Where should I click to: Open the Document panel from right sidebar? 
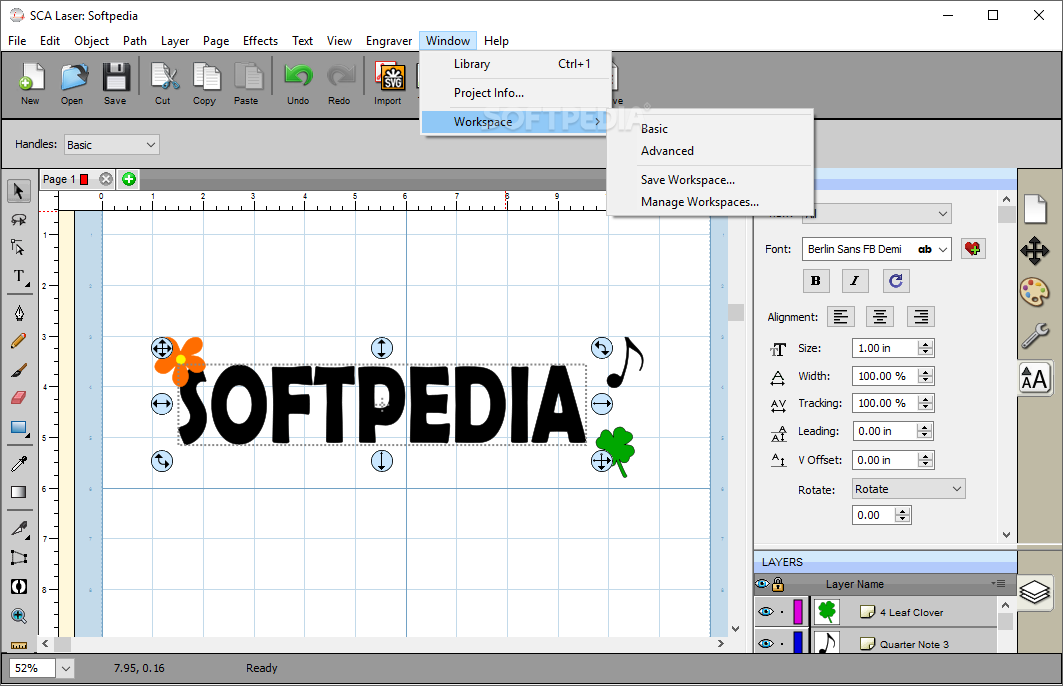coord(1035,209)
